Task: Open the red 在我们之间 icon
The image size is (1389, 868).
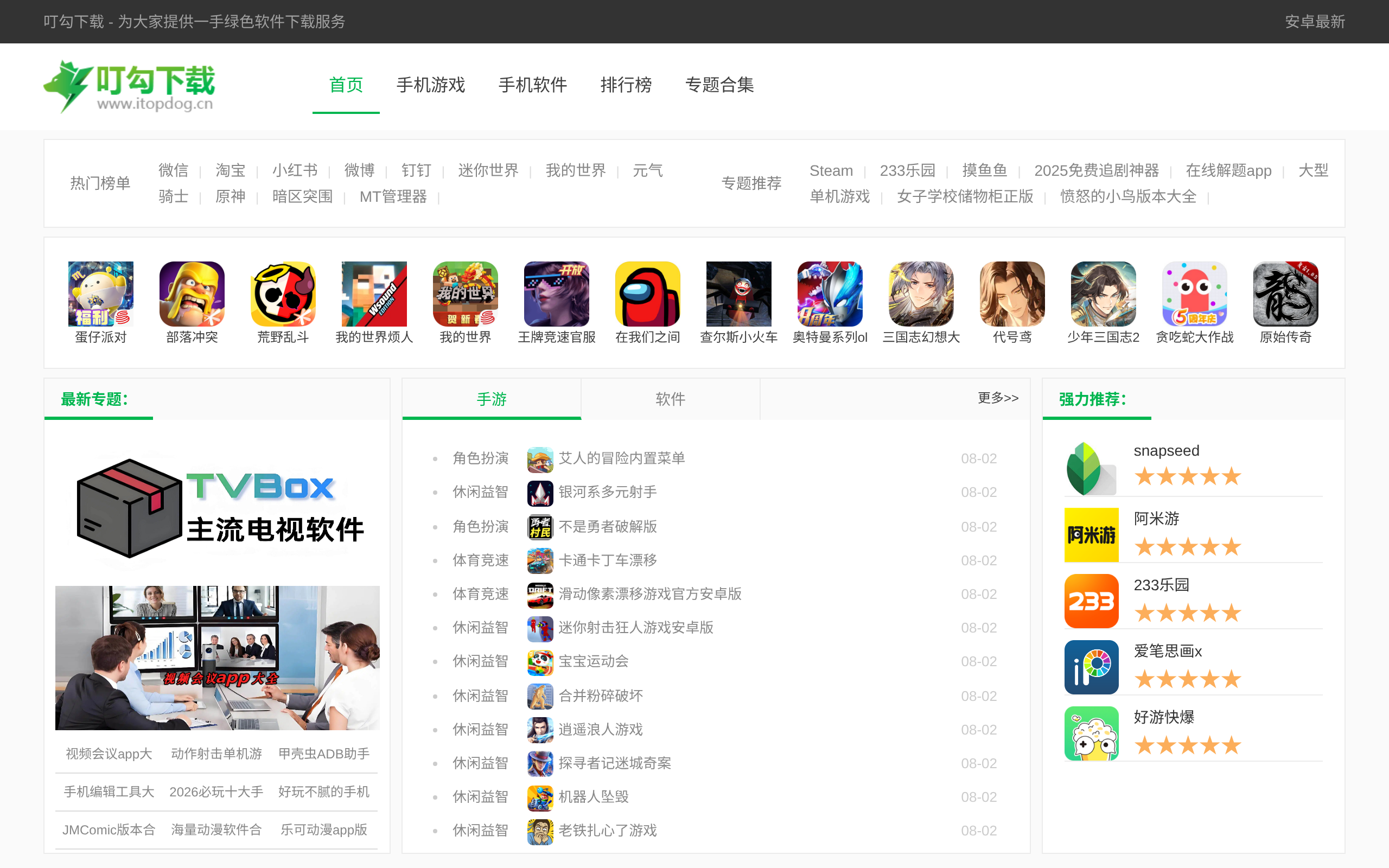Action: click(x=647, y=294)
